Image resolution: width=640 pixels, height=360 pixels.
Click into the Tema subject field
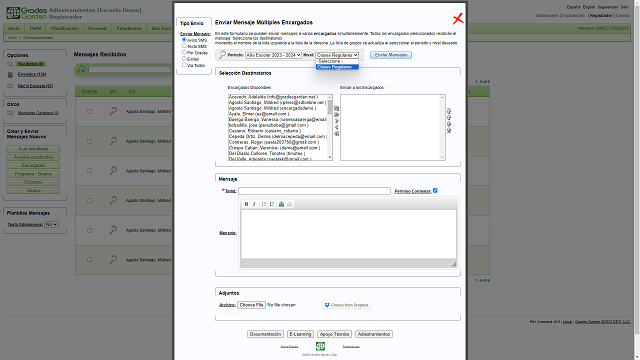[x=314, y=191]
